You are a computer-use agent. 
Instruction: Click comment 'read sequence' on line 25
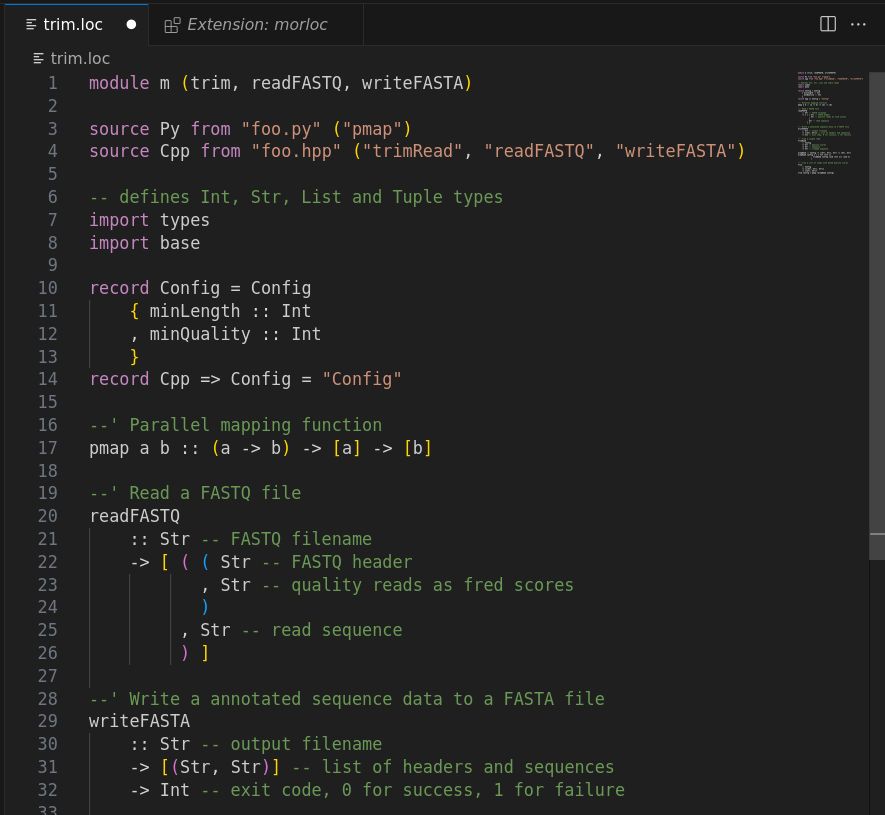(x=336, y=630)
